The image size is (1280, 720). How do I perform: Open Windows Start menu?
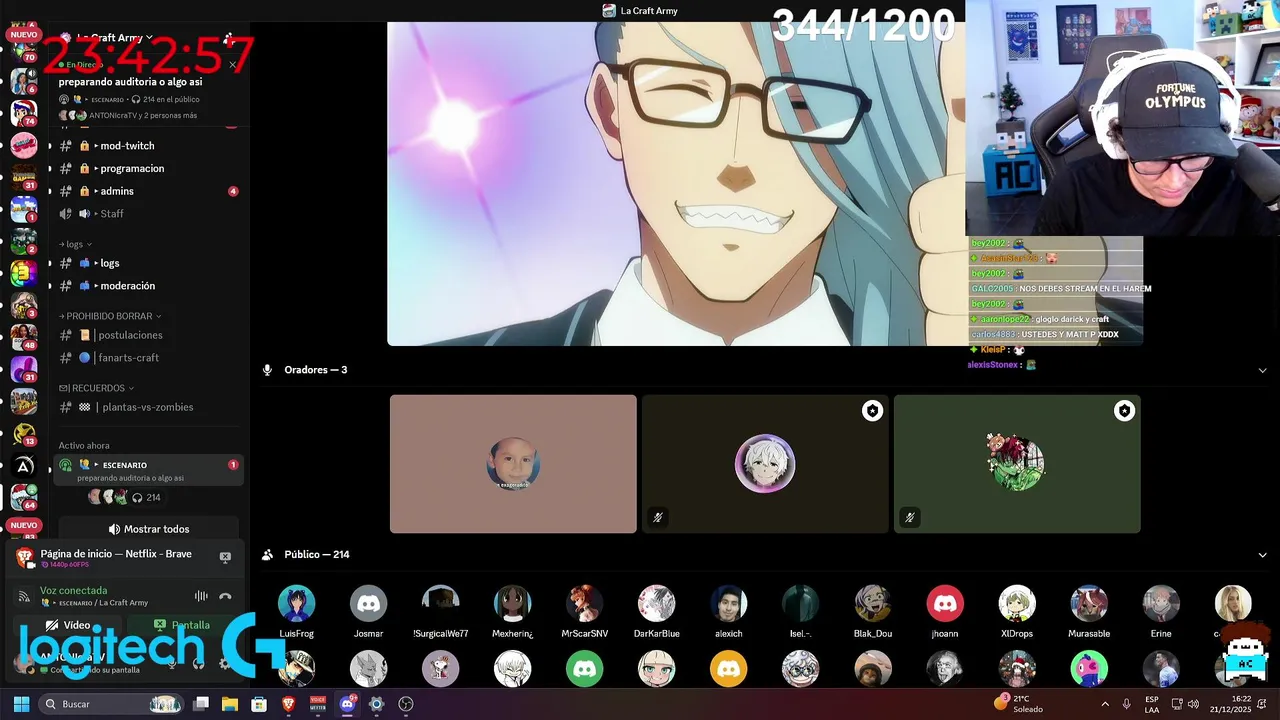[21, 704]
